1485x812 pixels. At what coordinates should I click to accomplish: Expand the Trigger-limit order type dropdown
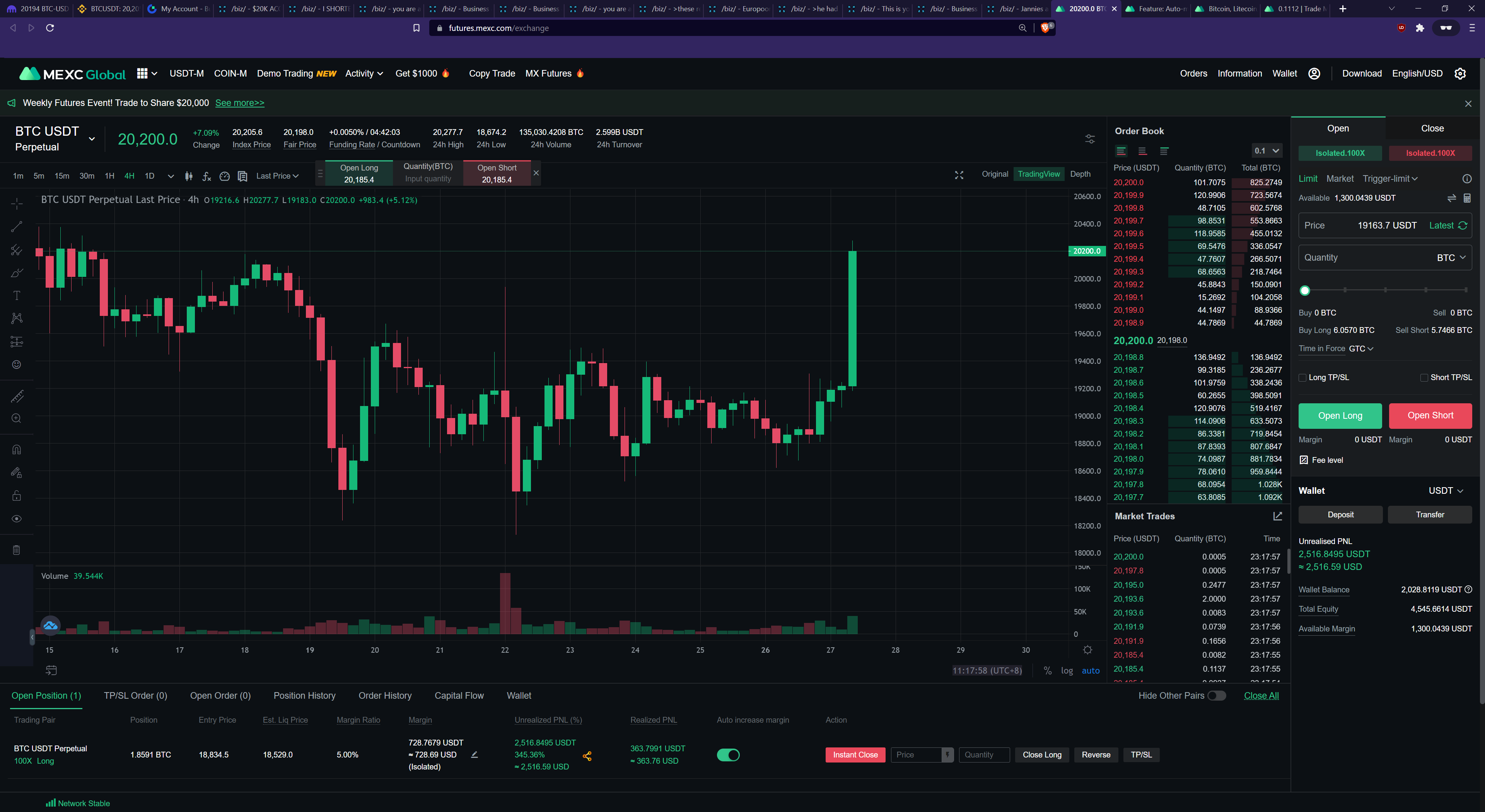tap(1389, 179)
